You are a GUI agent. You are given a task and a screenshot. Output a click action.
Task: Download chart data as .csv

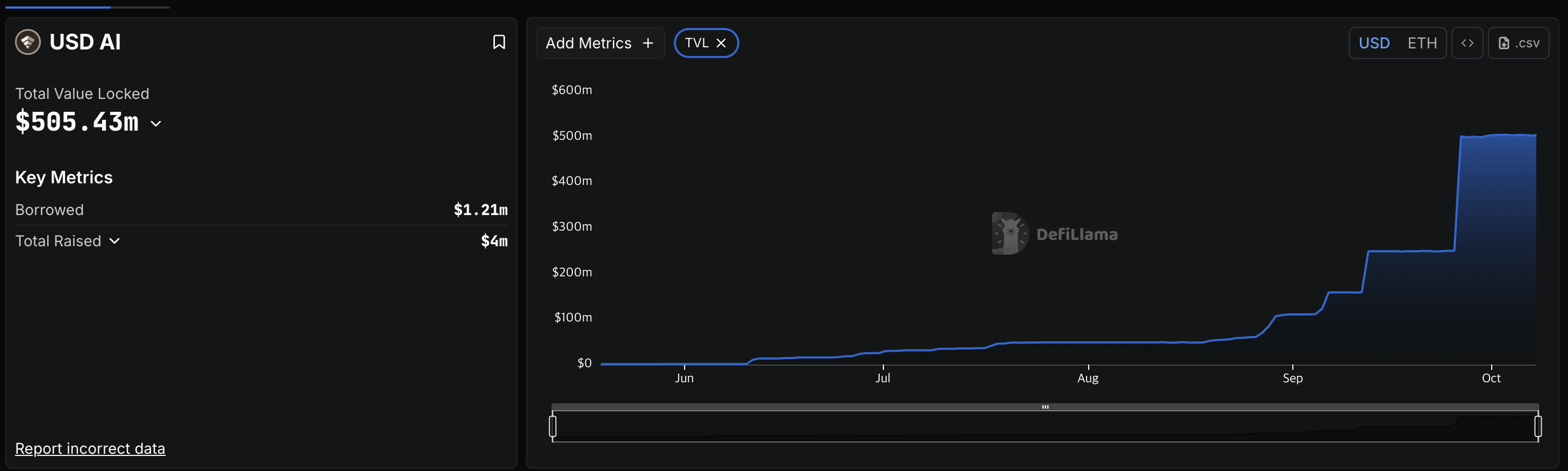pos(1518,43)
